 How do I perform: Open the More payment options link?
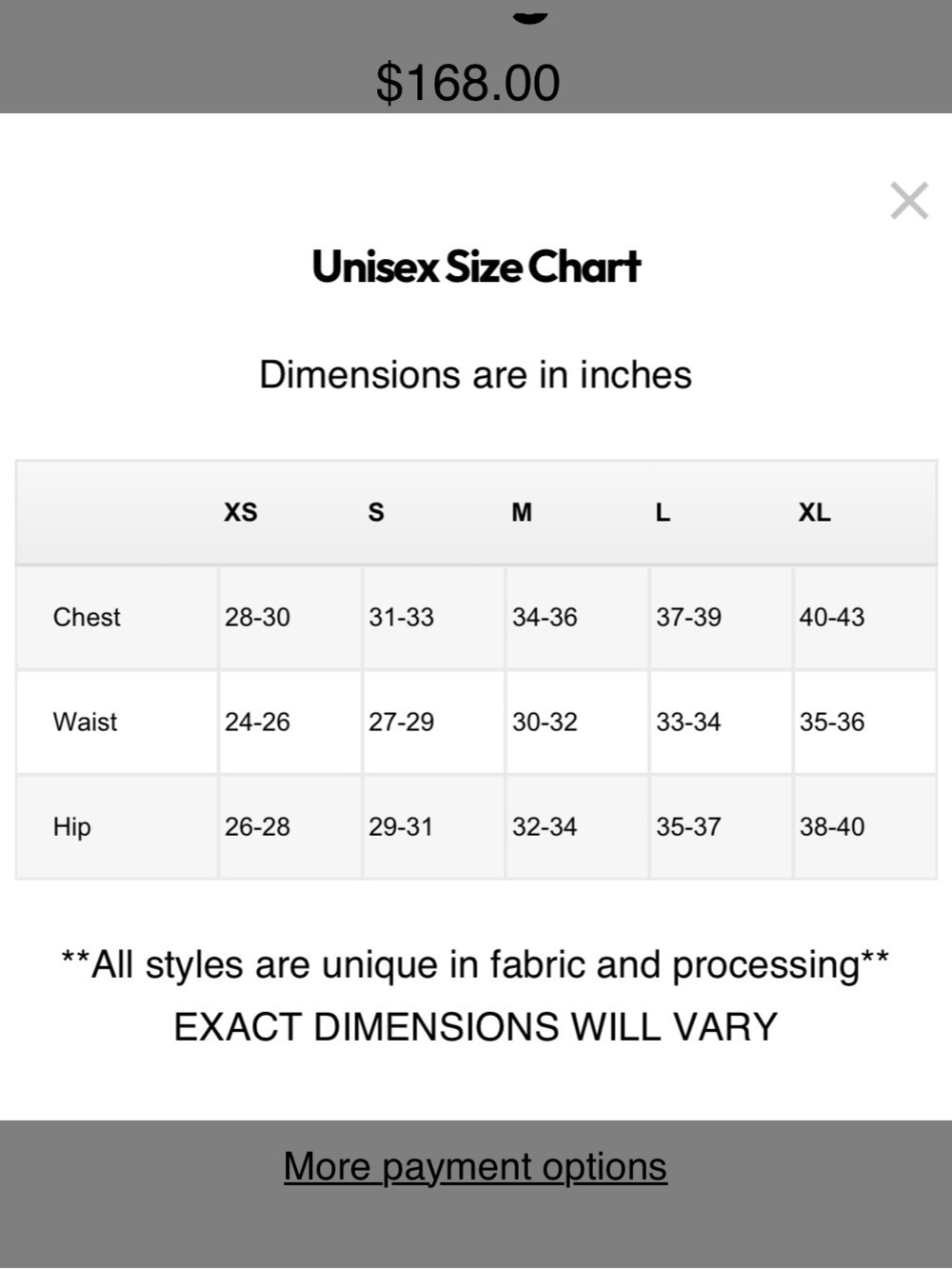475,1167
